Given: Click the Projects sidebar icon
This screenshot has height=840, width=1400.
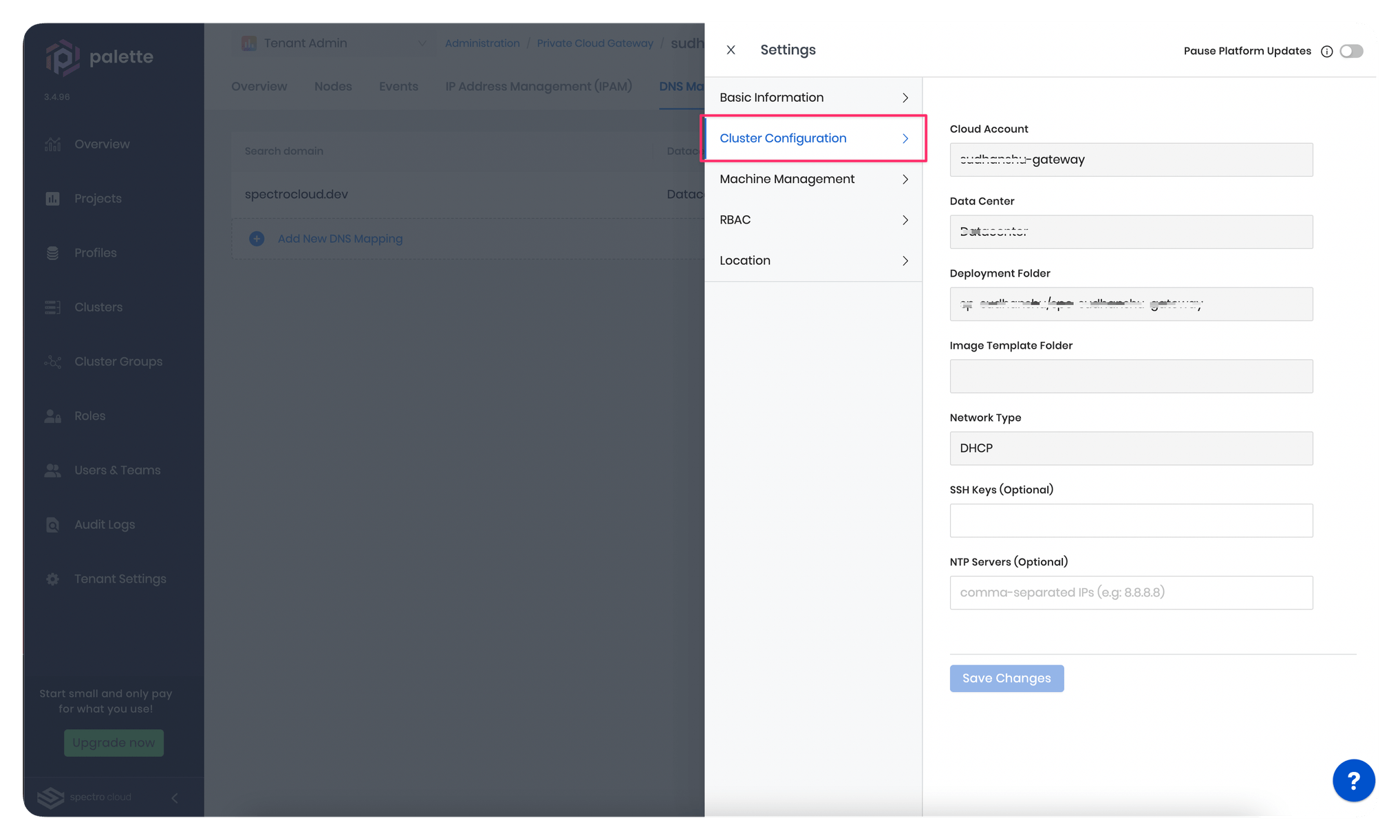Looking at the screenshot, I should [53, 199].
